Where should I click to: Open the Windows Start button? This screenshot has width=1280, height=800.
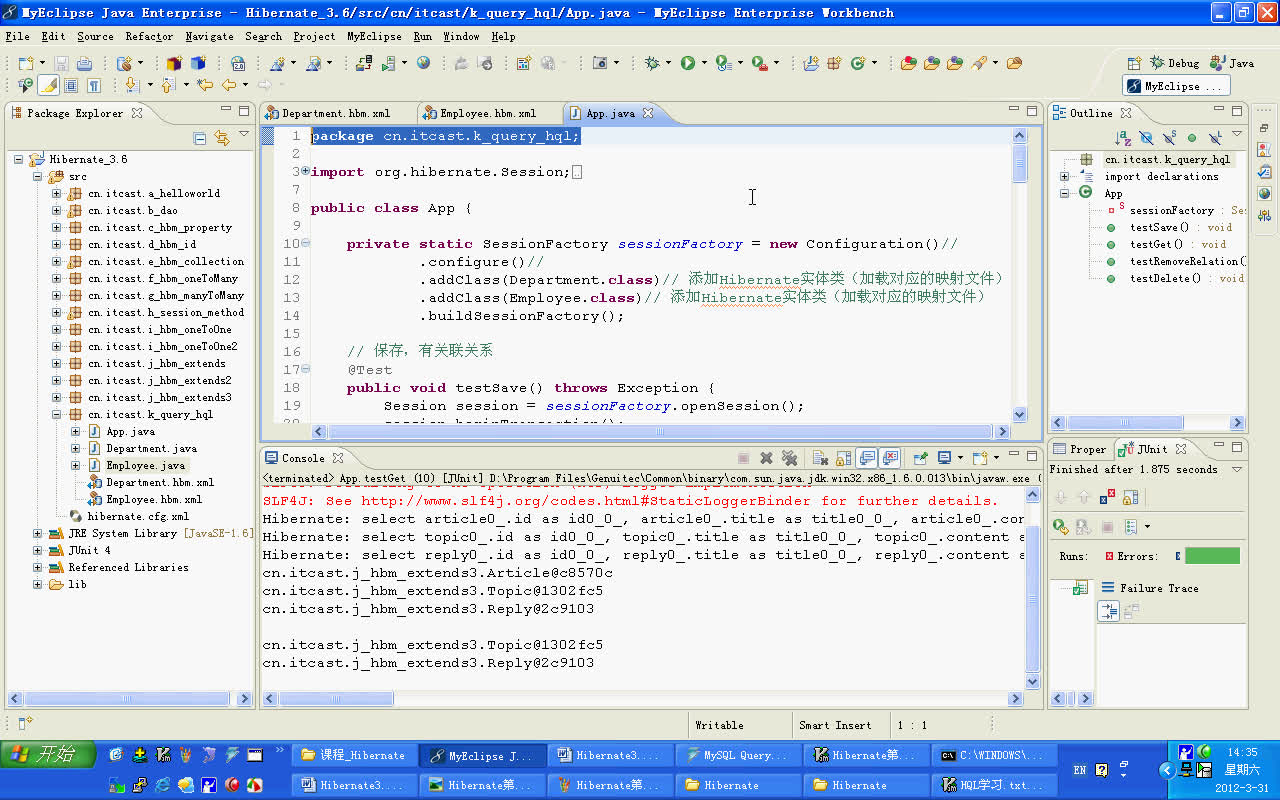(48, 755)
